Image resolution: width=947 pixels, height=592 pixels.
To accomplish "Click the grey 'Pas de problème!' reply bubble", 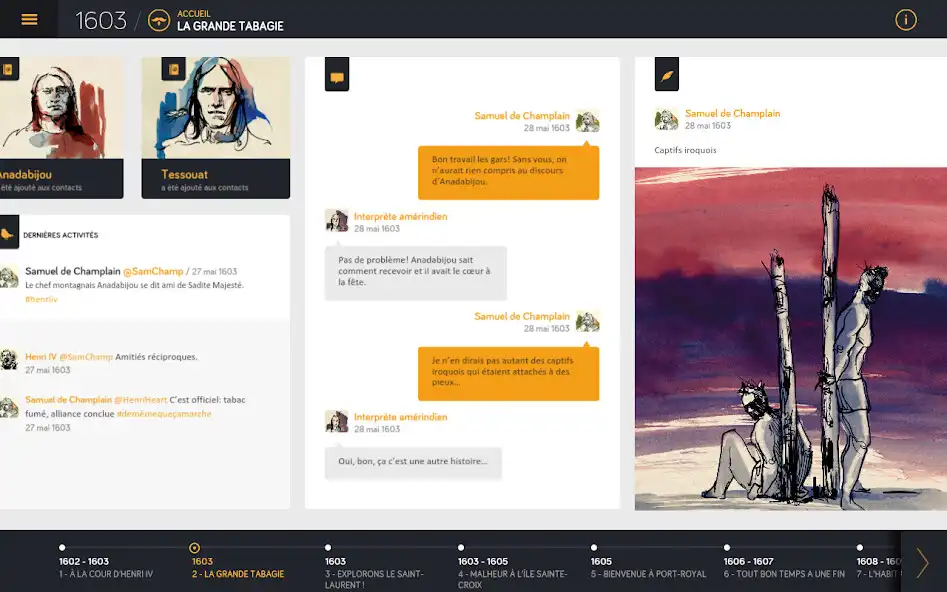I will (x=416, y=272).
